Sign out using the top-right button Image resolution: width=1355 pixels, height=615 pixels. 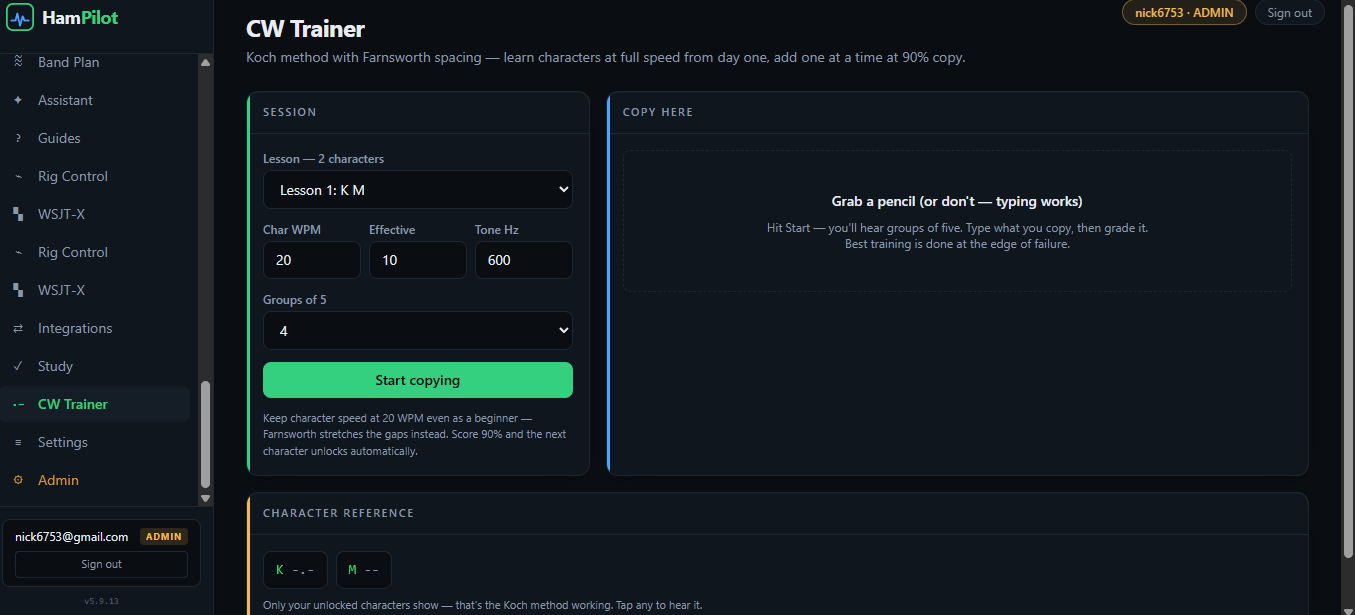coord(1290,13)
